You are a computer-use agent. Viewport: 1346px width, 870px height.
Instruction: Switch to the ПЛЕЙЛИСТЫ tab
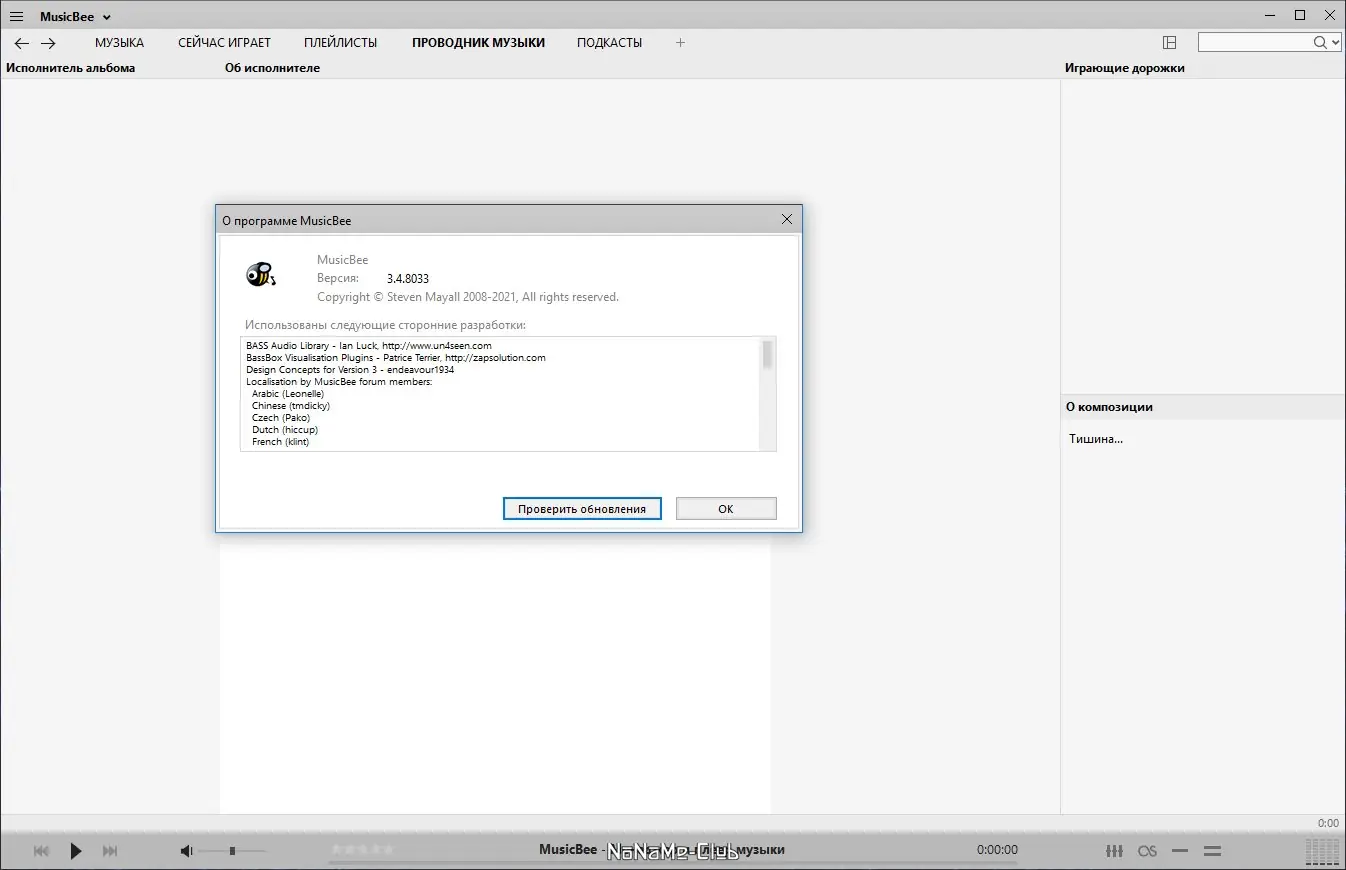coord(341,43)
